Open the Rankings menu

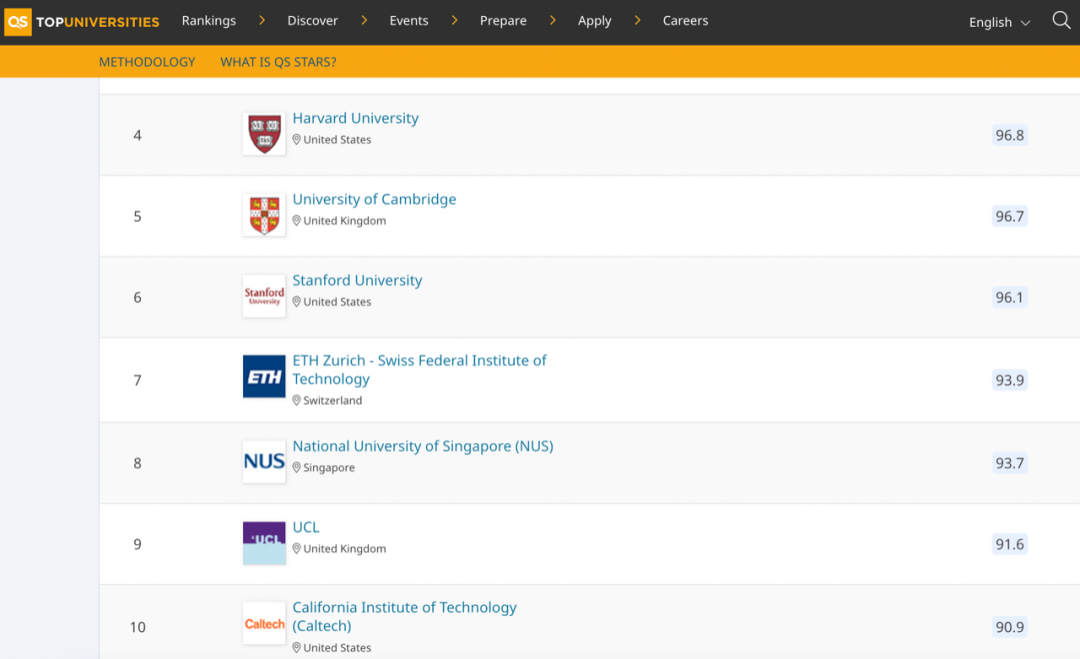click(x=209, y=21)
